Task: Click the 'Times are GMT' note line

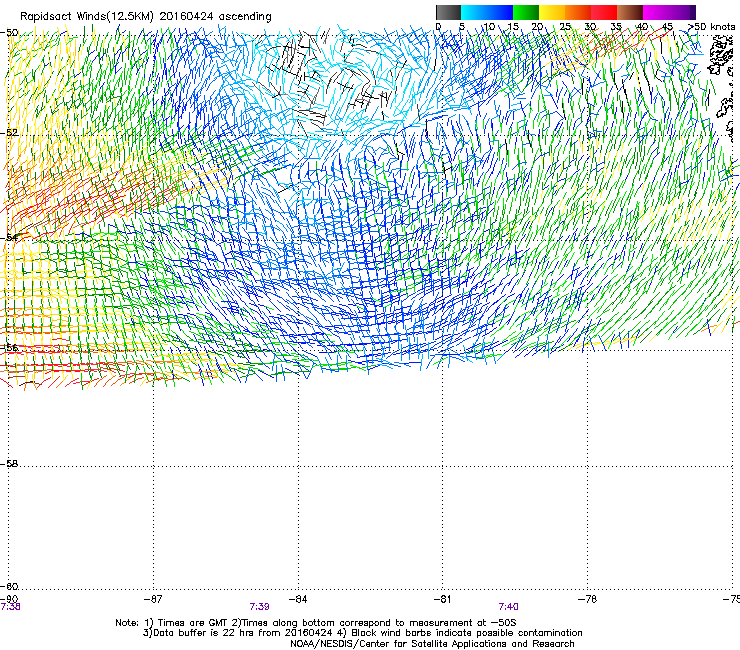Action: pos(316,623)
